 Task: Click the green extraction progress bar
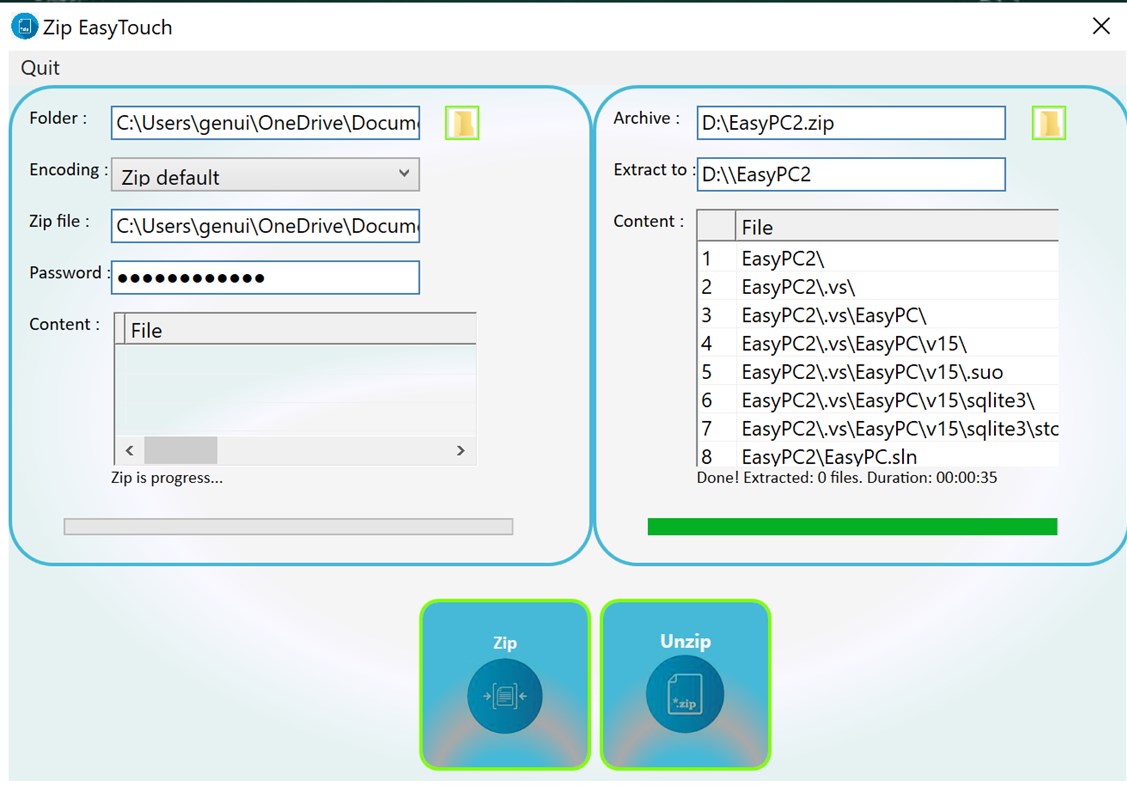click(851, 525)
